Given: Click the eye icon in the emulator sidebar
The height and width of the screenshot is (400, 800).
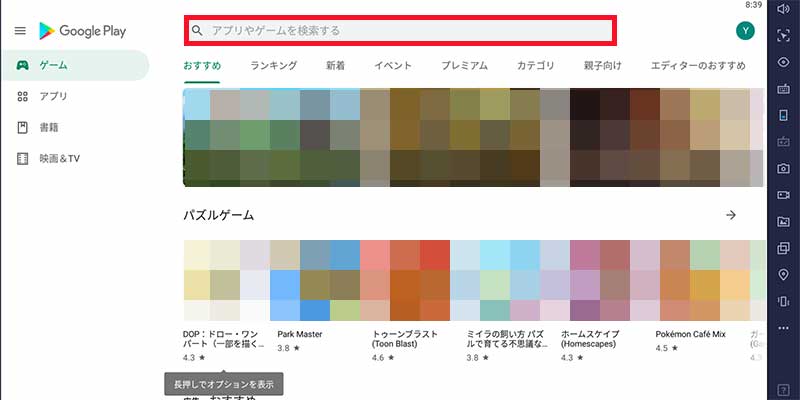Looking at the screenshot, I should coord(783,62).
